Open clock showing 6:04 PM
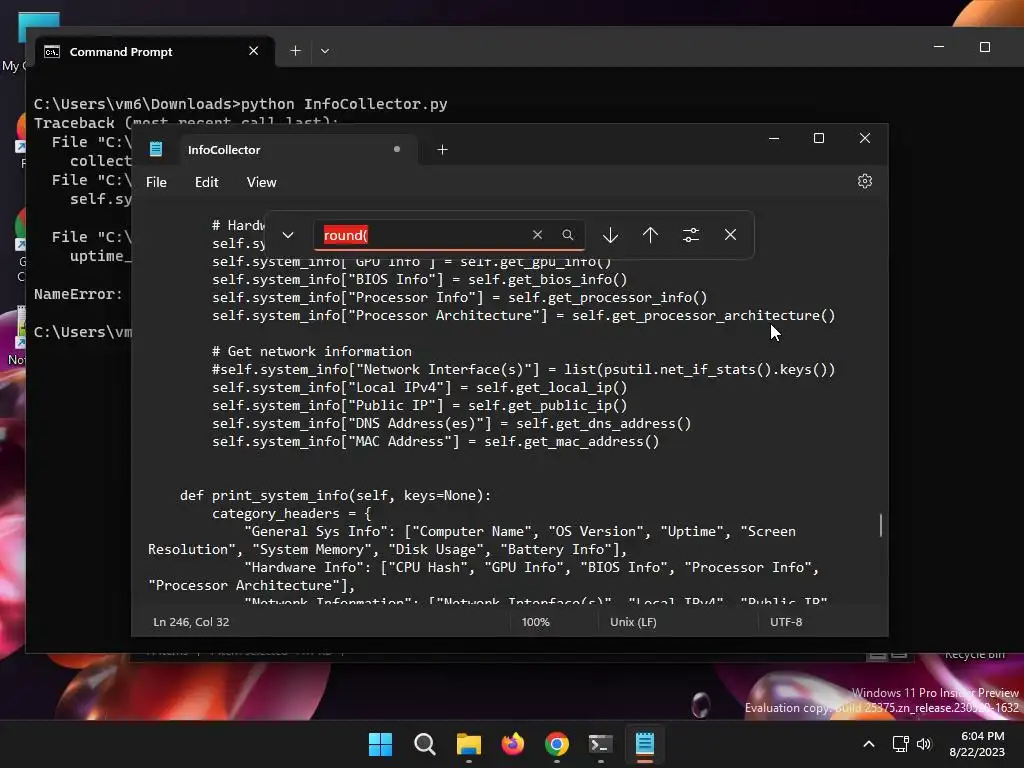The height and width of the screenshot is (768, 1024). click(978, 744)
